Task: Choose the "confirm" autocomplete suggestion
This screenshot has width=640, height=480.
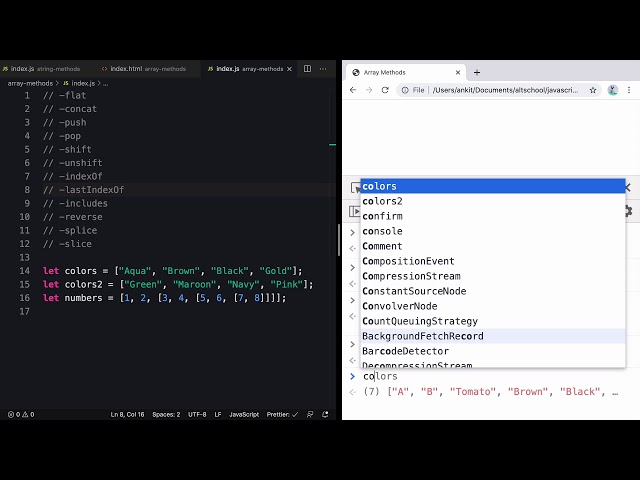Action: click(493, 216)
